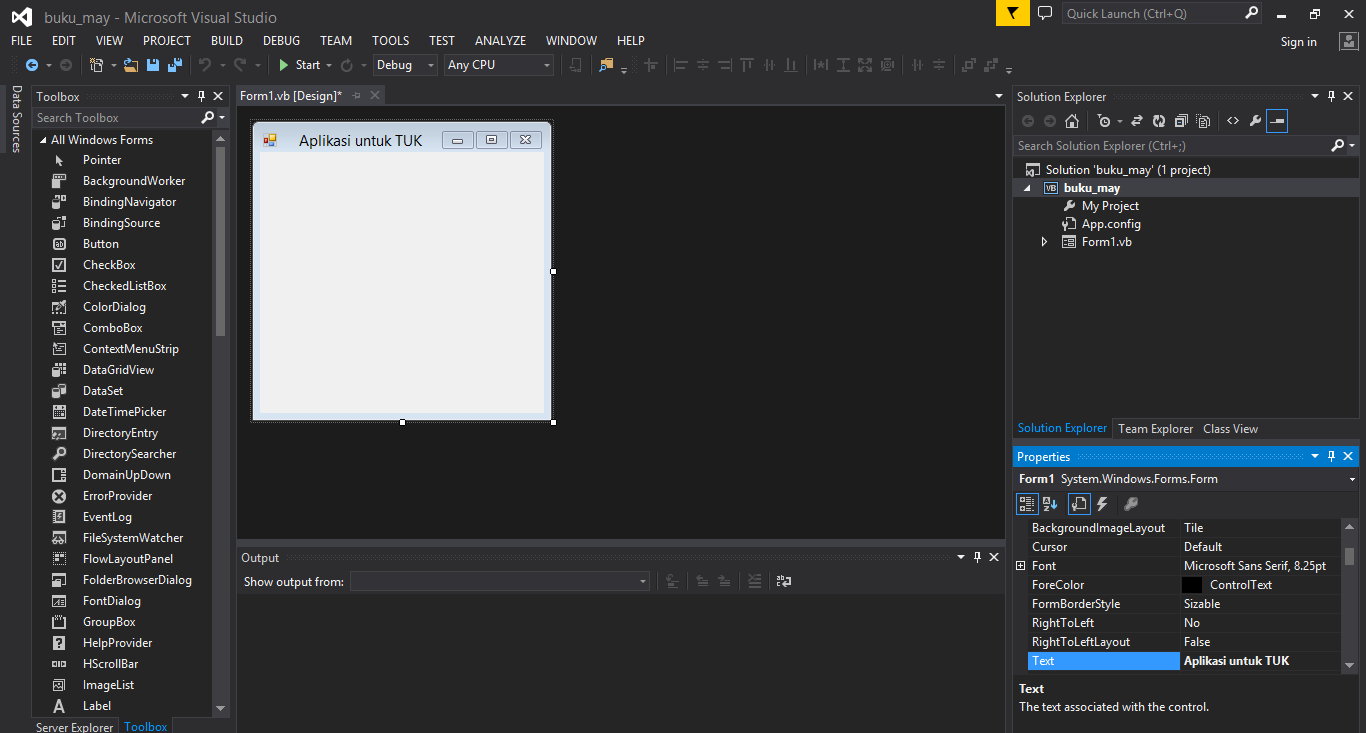Open the notifications flag icon
1366x733 pixels.
pyautogui.click(x=1012, y=13)
